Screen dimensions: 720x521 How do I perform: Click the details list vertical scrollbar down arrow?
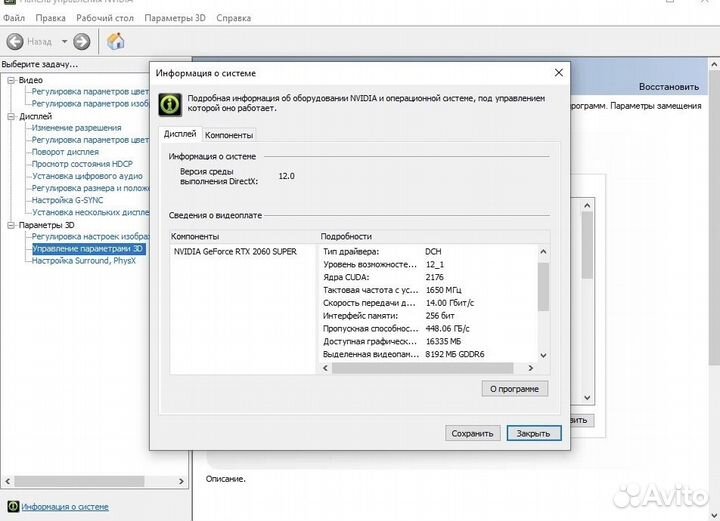click(x=543, y=355)
